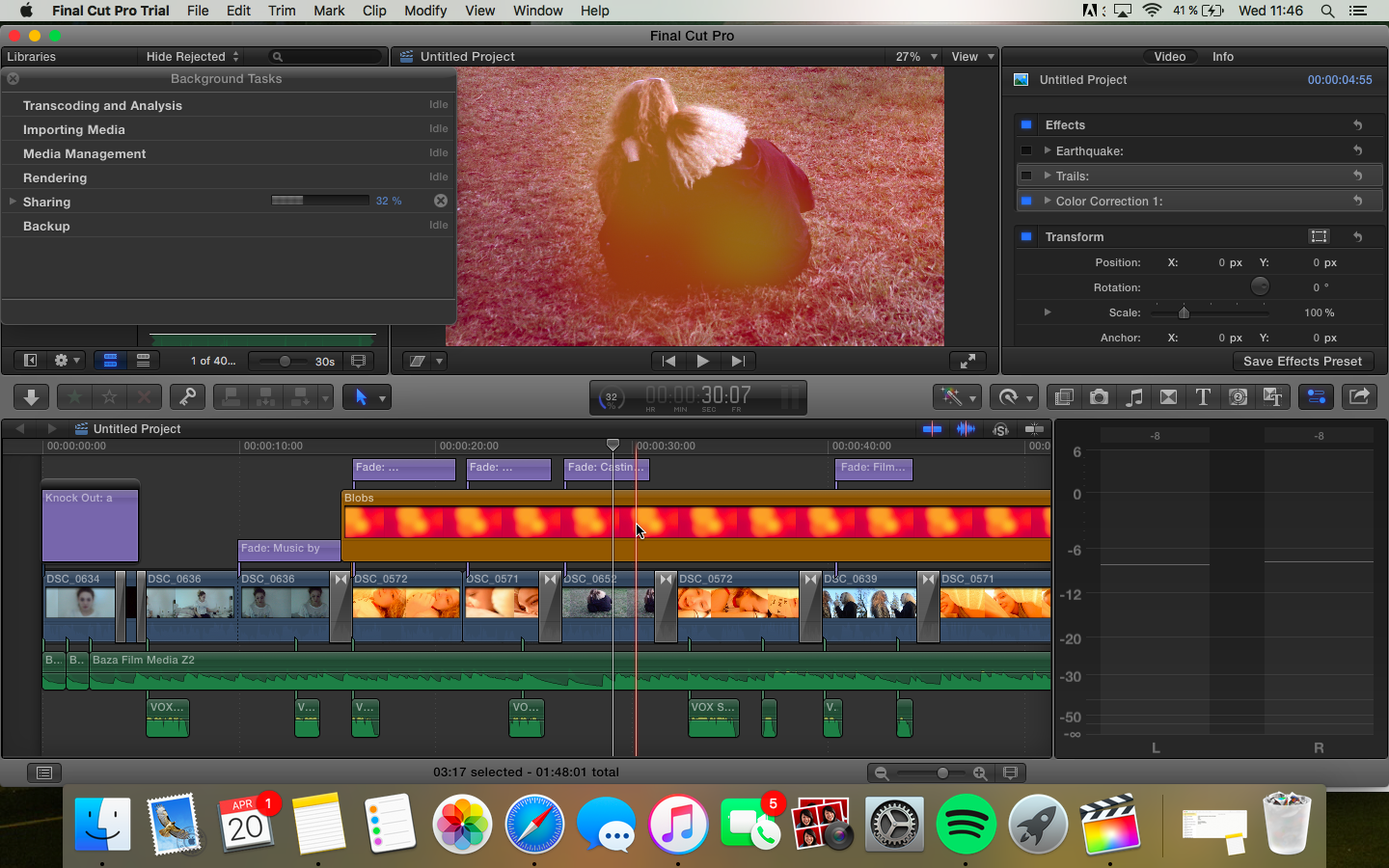
Task: Open the Modify menu
Action: tap(425, 11)
